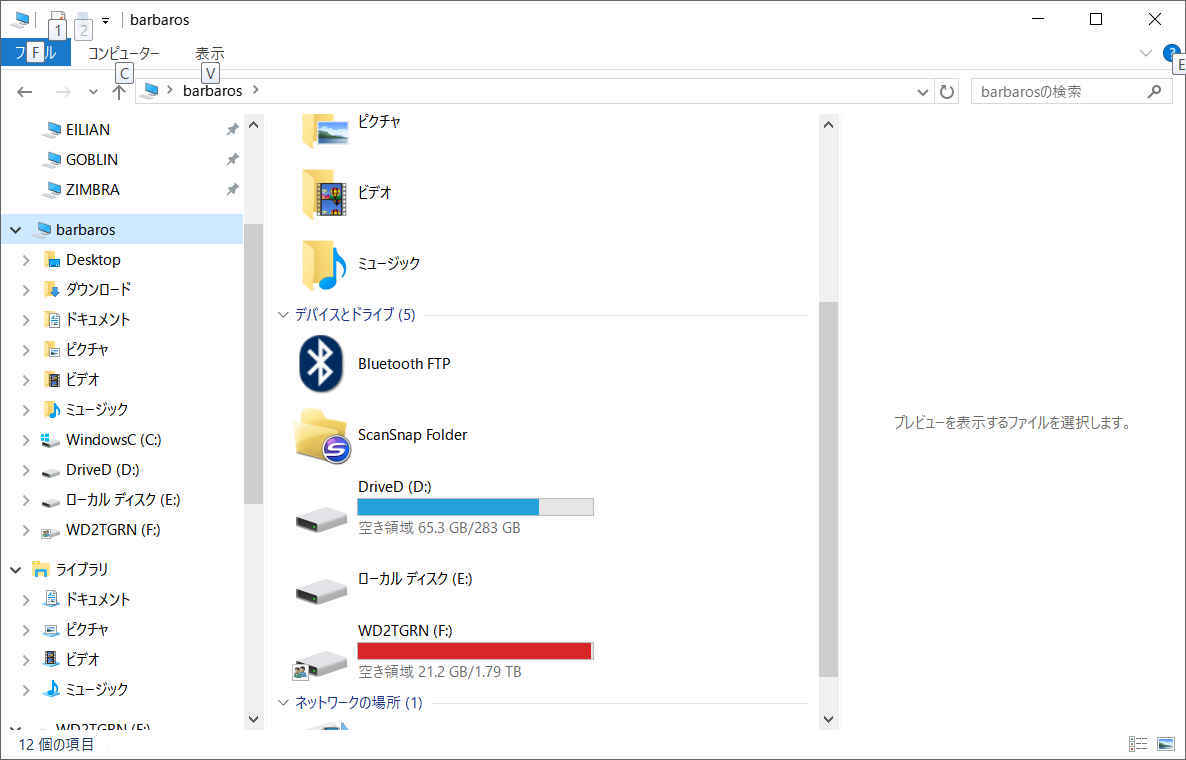The height and width of the screenshot is (760, 1186).
Task: Select ZIMBRA in quick access
Action: click(x=92, y=190)
